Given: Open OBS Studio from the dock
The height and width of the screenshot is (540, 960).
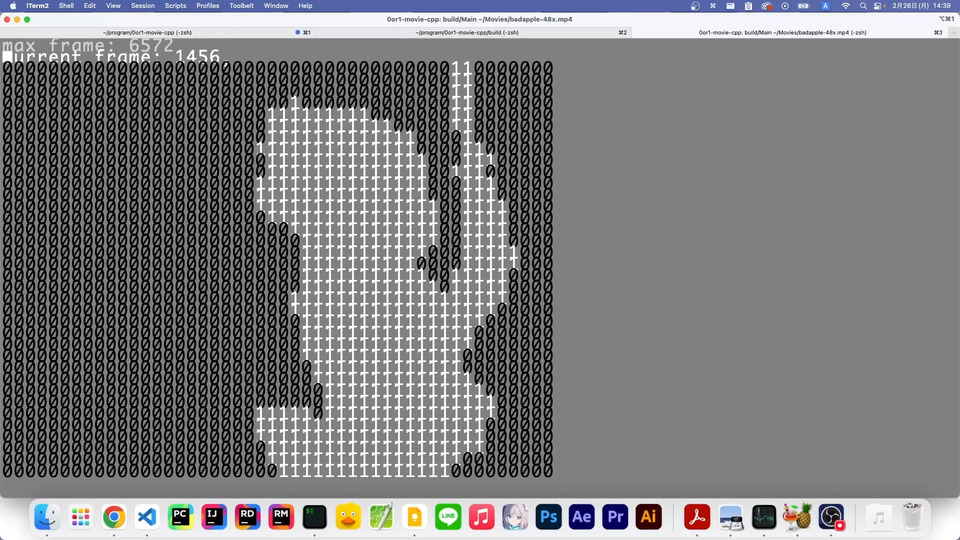Looking at the screenshot, I should click(x=831, y=517).
